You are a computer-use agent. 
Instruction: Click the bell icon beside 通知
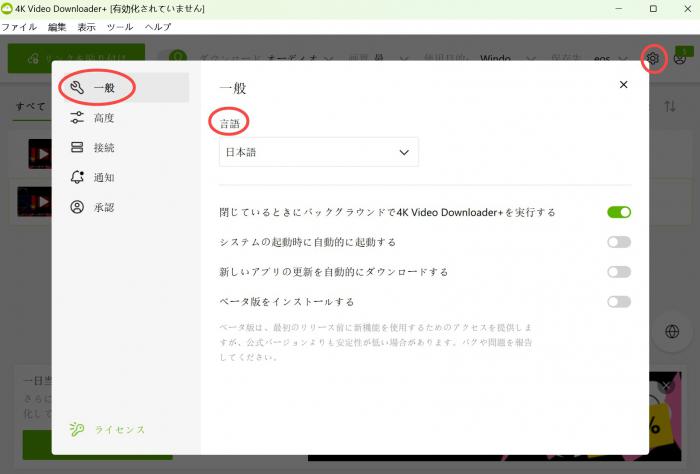click(77, 177)
